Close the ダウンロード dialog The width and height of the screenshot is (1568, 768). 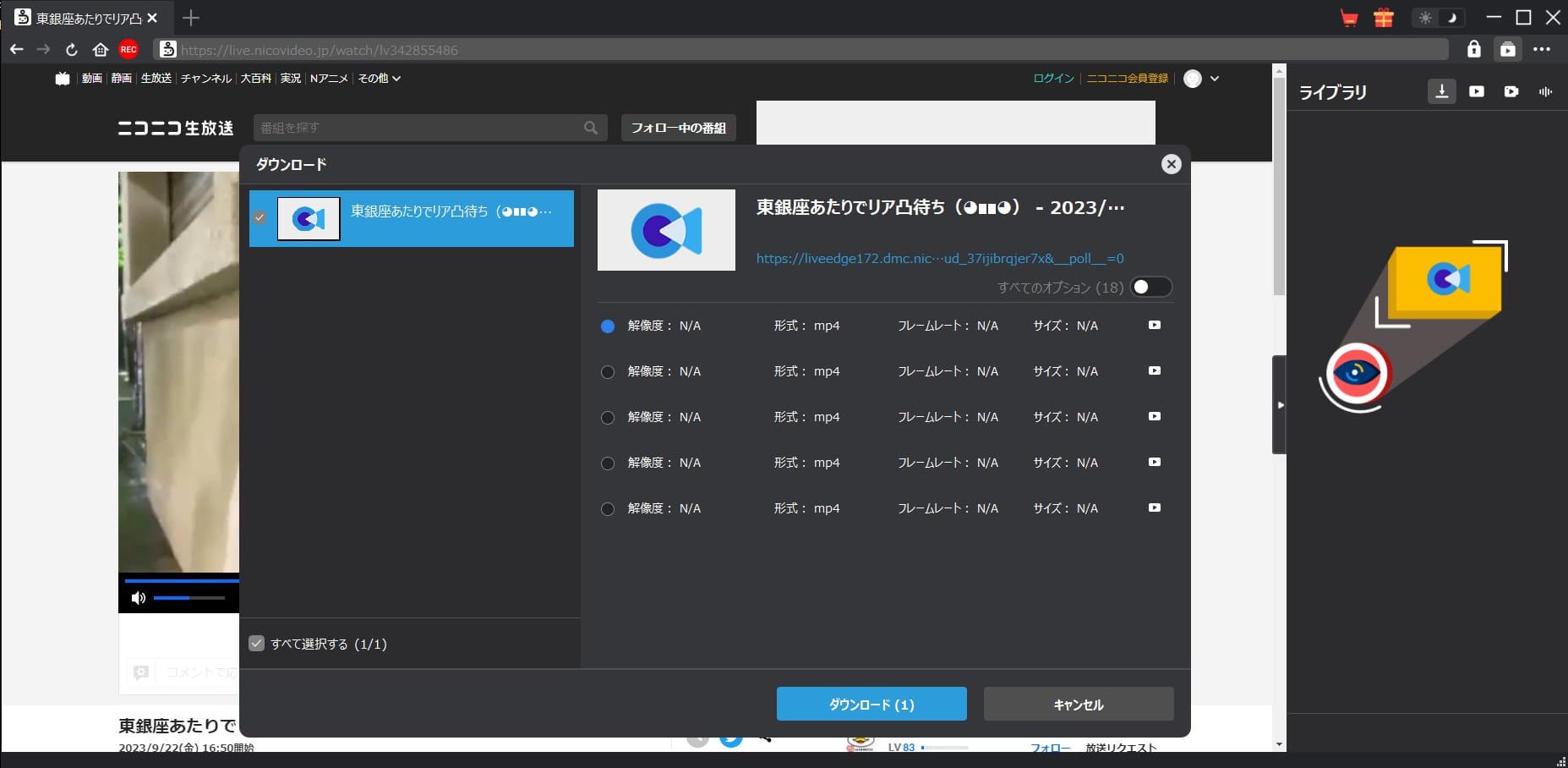(x=1171, y=164)
